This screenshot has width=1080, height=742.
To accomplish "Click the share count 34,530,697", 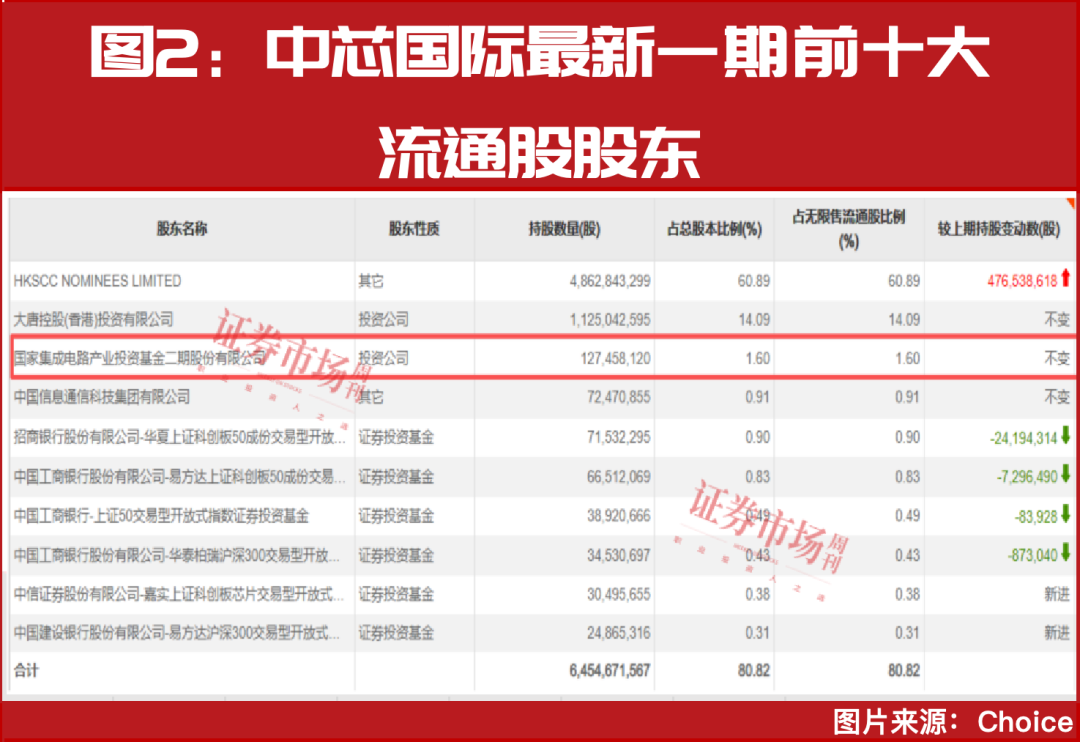I will click(619, 555).
